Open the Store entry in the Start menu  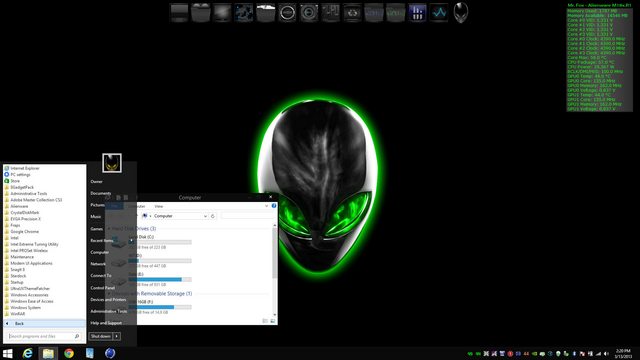coord(15,181)
